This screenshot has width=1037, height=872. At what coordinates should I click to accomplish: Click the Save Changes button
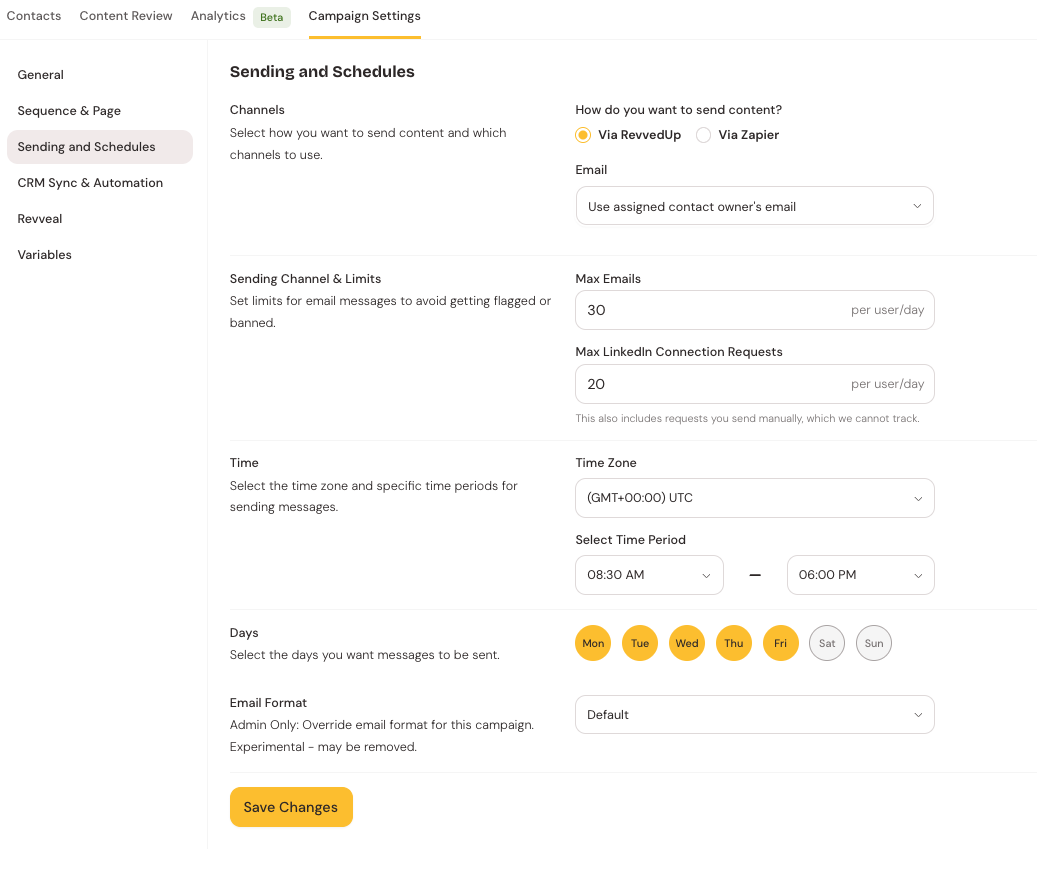pos(291,807)
